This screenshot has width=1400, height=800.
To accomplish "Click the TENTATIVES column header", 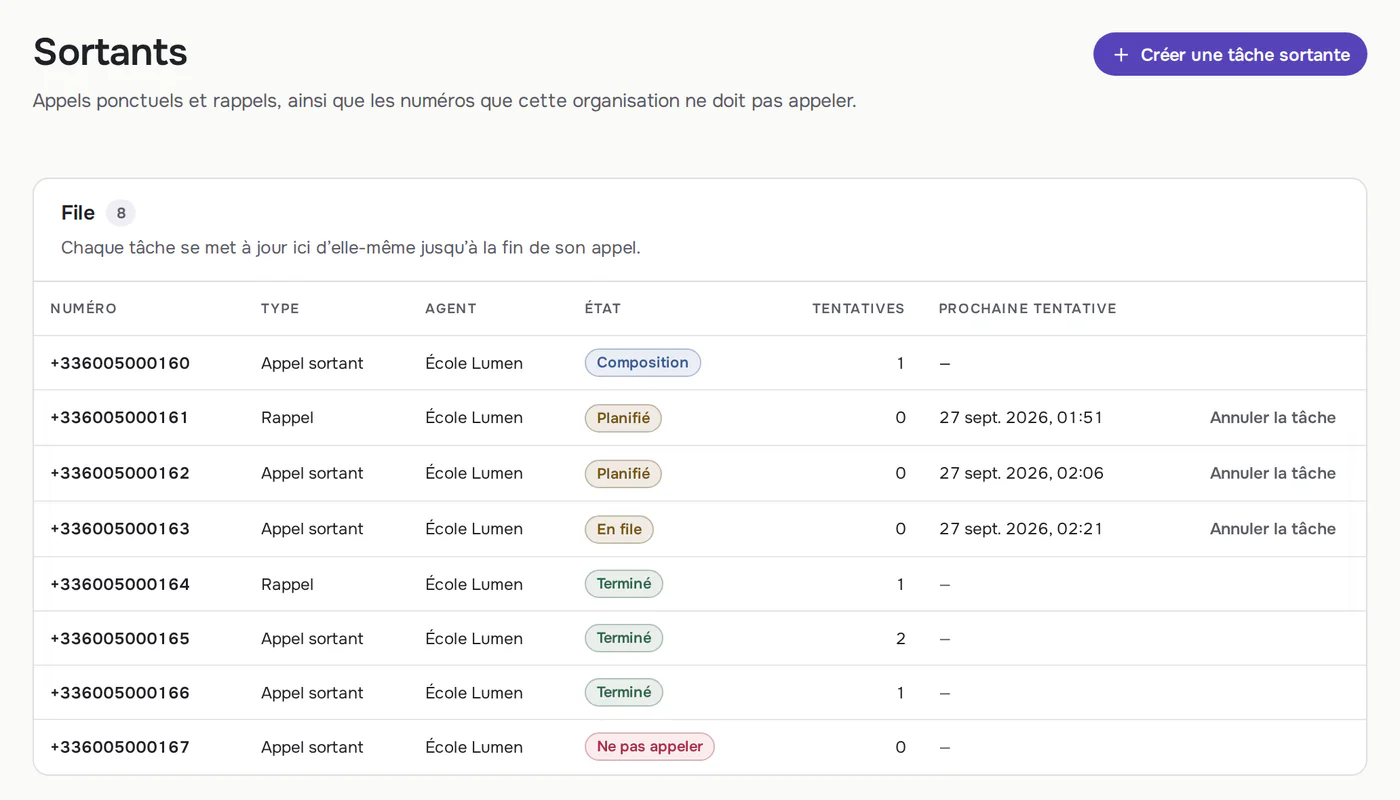I will click(x=858, y=308).
